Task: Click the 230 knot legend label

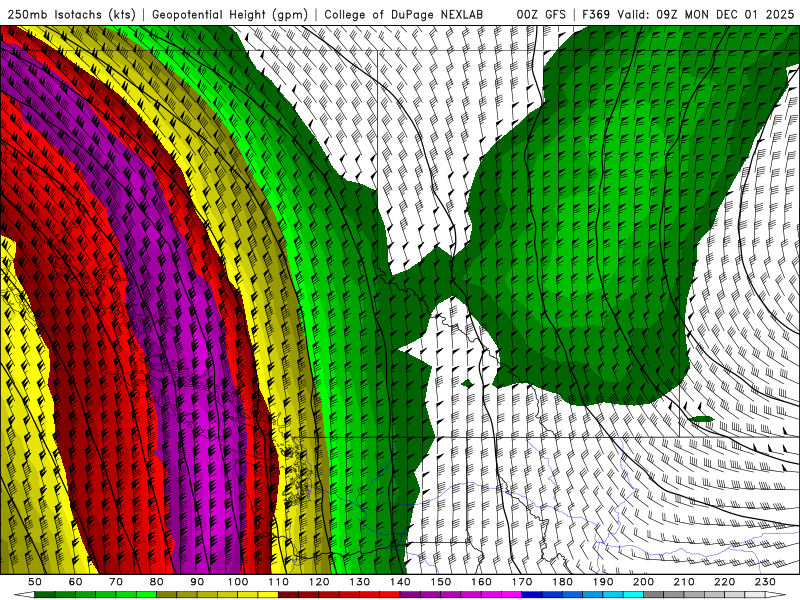Action: click(765, 582)
